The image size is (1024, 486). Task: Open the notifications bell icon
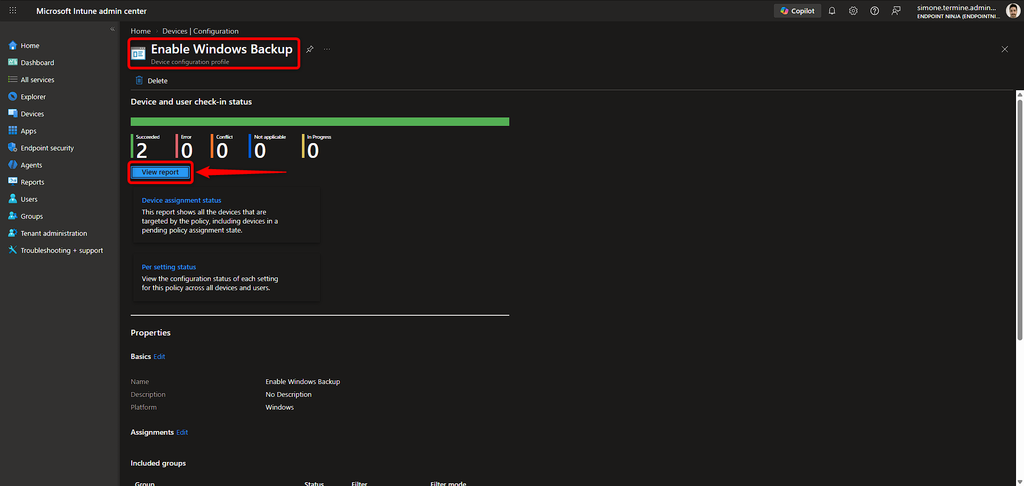(832, 11)
